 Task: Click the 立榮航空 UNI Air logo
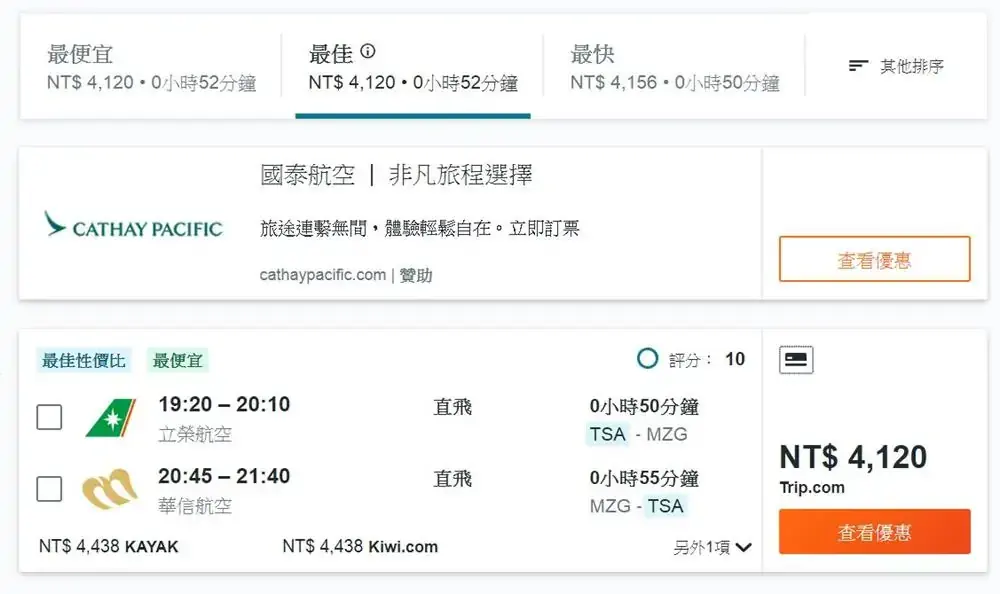tap(110, 418)
